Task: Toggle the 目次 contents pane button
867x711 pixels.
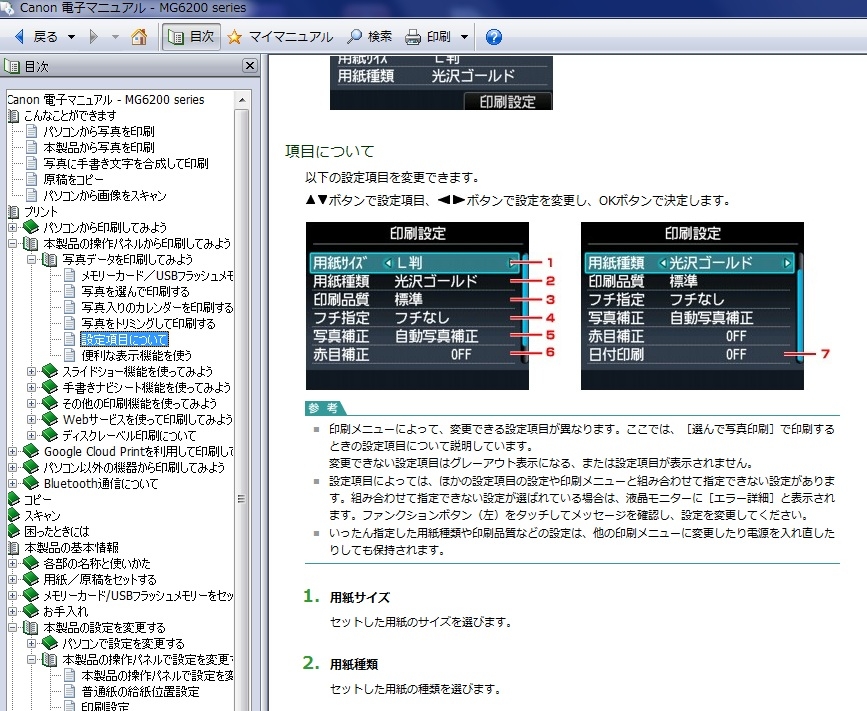Action: click(189, 37)
